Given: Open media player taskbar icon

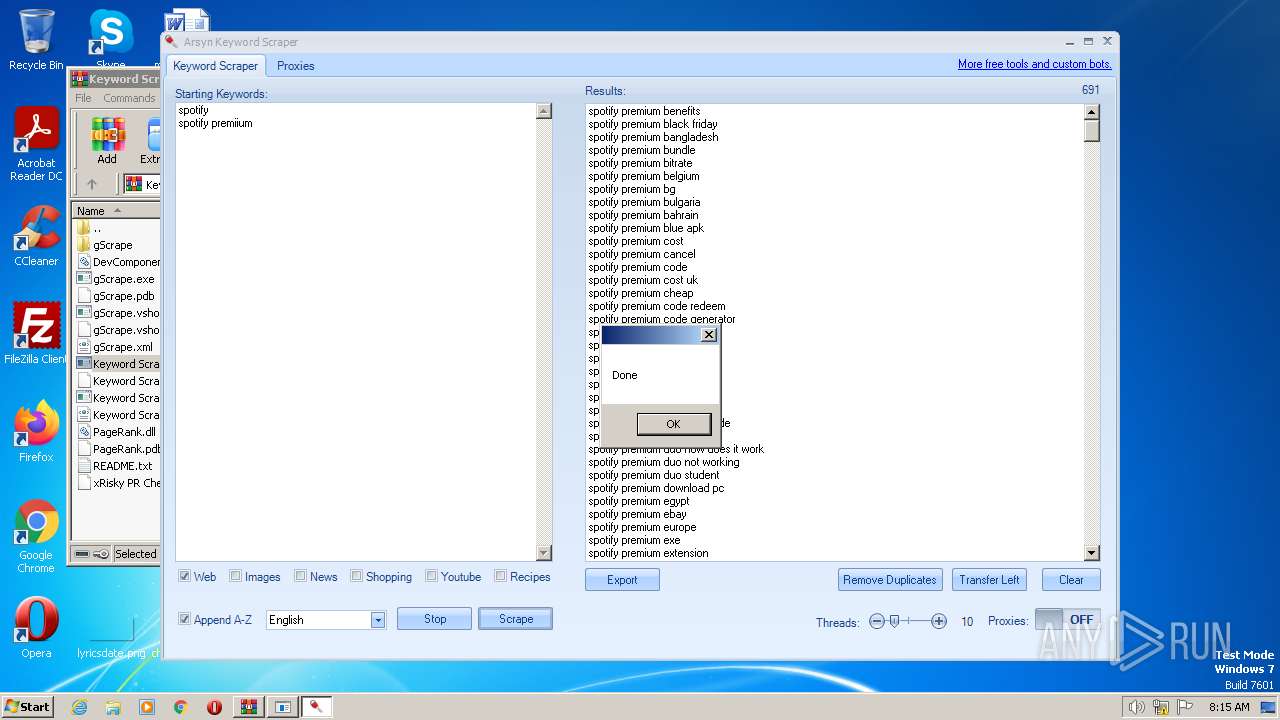Looking at the screenshot, I should [x=147, y=707].
